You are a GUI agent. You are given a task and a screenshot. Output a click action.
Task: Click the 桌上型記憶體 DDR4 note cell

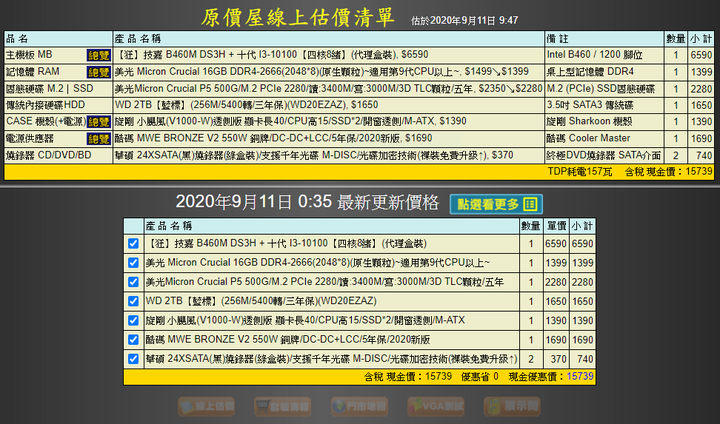pyautogui.click(x=604, y=72)
